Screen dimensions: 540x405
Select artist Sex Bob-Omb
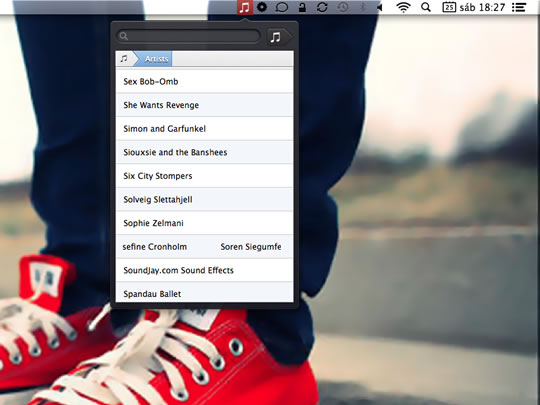[x=205, y=81]
